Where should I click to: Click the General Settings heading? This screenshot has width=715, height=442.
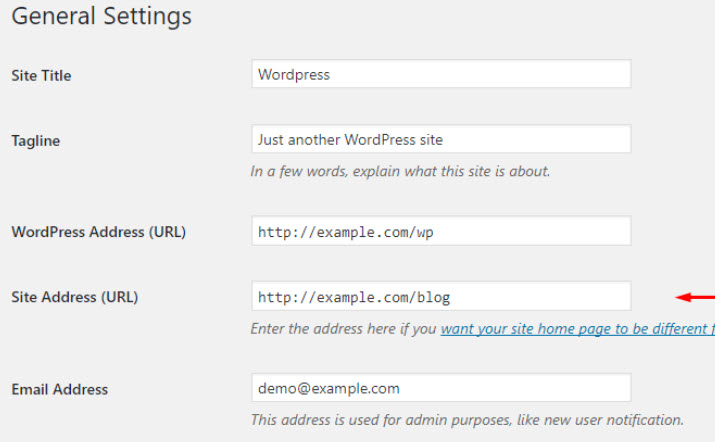pos(101,16)
